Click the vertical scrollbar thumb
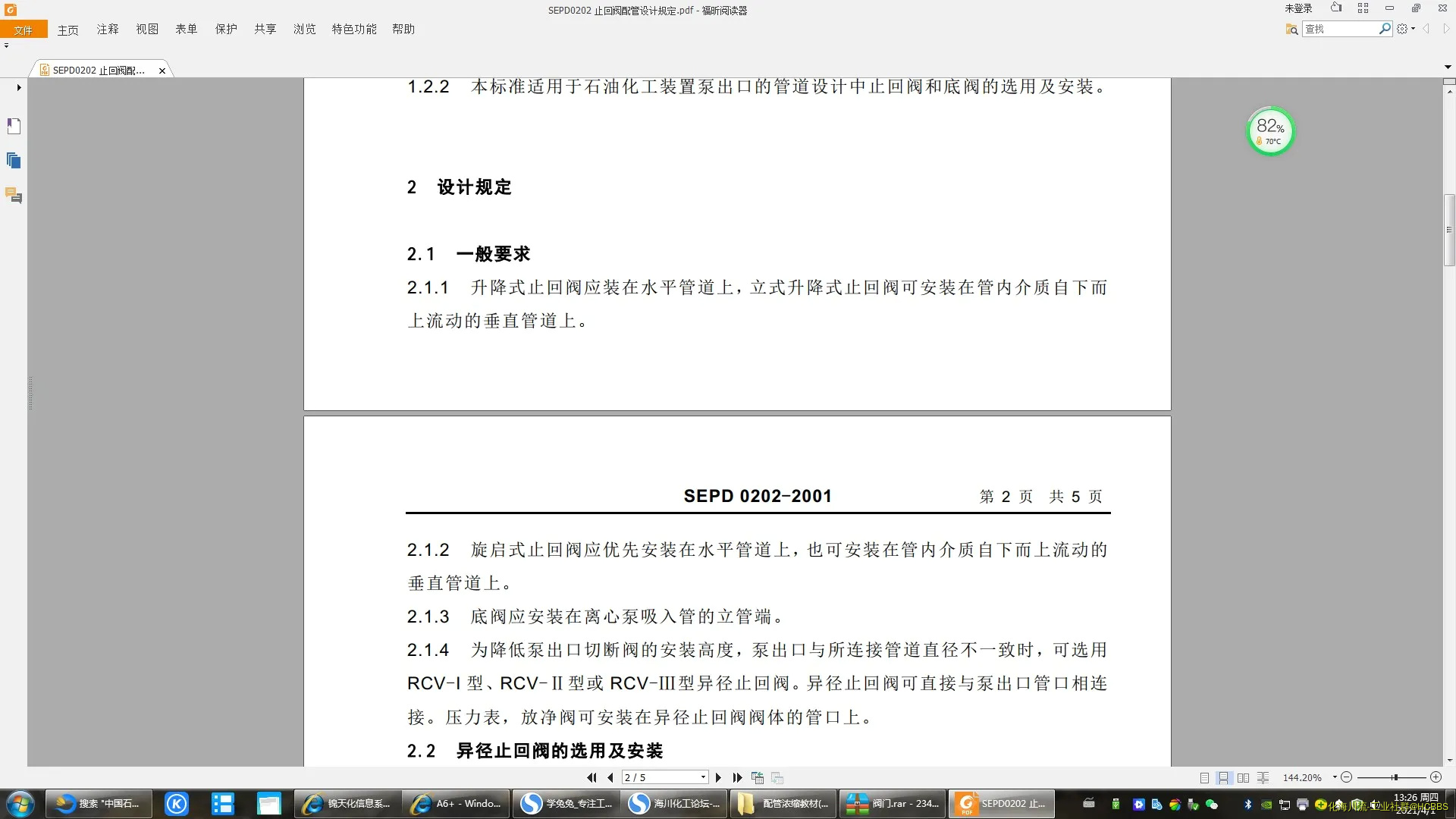The height and width of the screenshot is (819, 1456). tap(1449, 230)
